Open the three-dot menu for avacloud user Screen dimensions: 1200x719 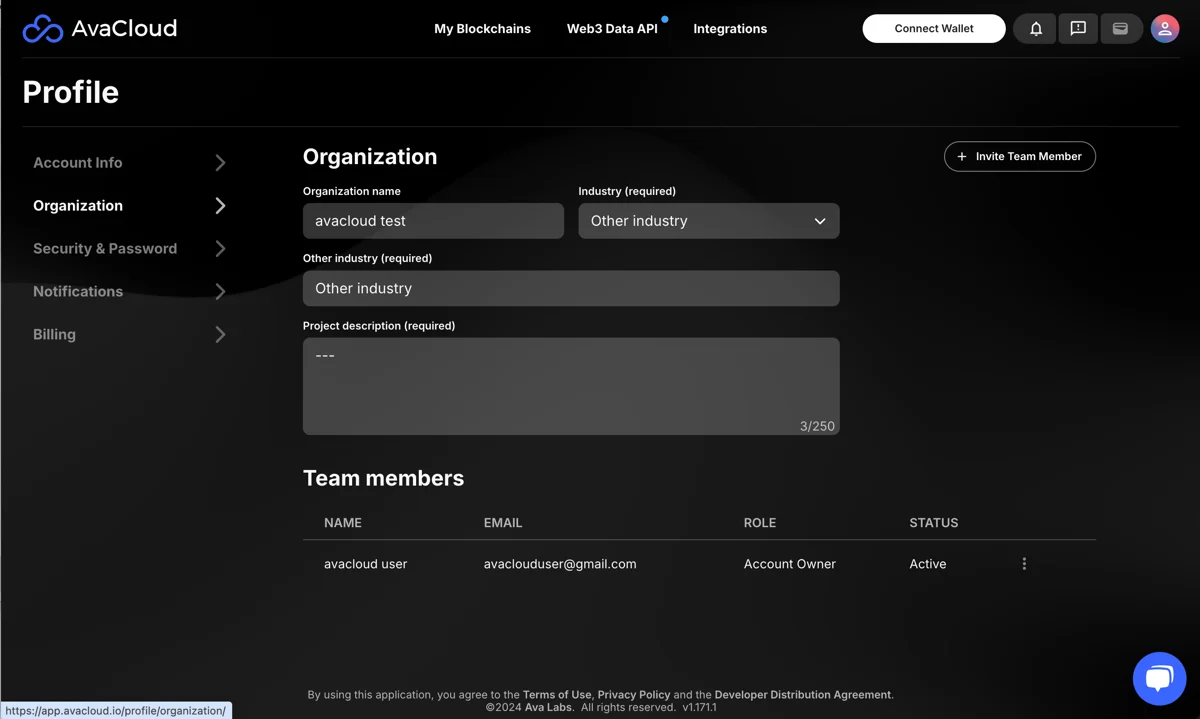[1024, 564]
